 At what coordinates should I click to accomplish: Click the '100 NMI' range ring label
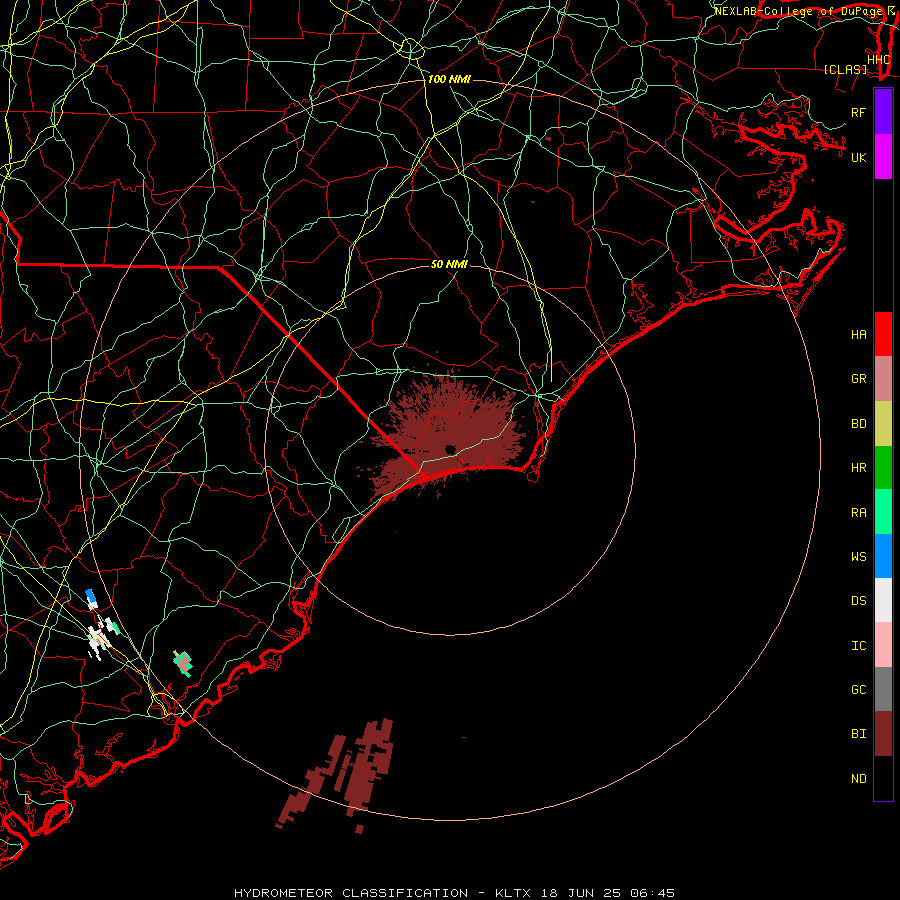point(449,79)
